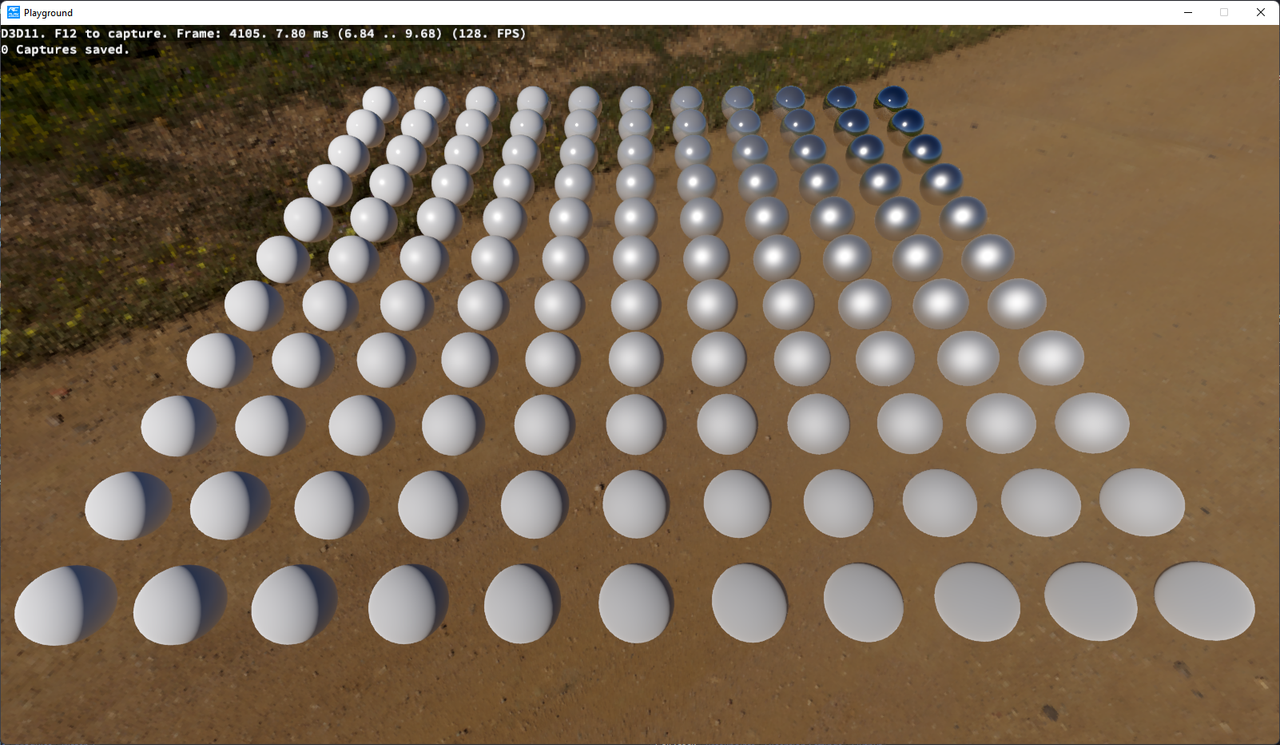Click the '0 Captures saved.' status text
The width and height of the screenshot is (1280, 745).
tap(66, 49)
